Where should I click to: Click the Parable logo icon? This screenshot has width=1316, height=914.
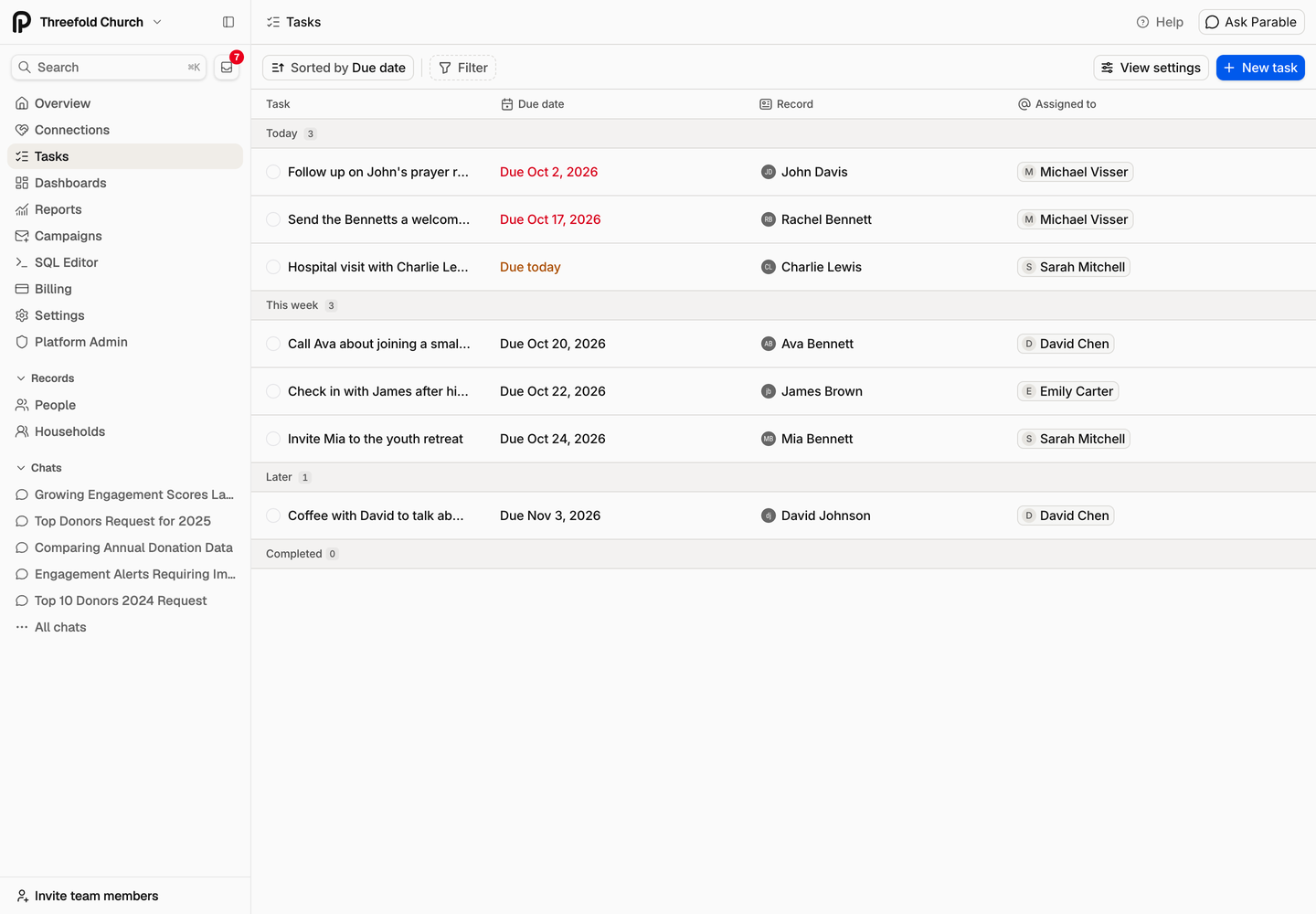(x=21, y=22)
